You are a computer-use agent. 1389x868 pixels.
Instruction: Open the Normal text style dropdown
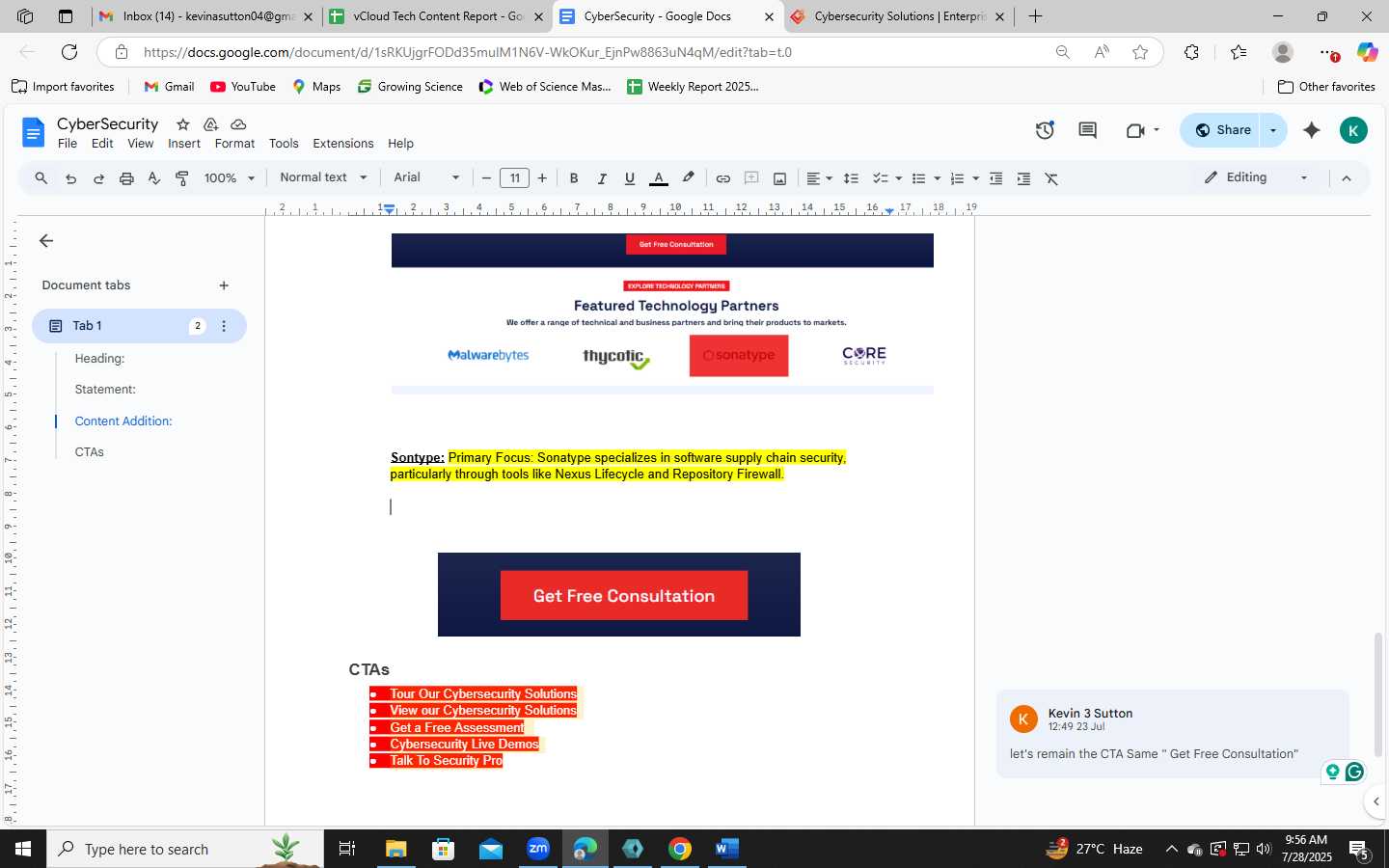(323, 177)
